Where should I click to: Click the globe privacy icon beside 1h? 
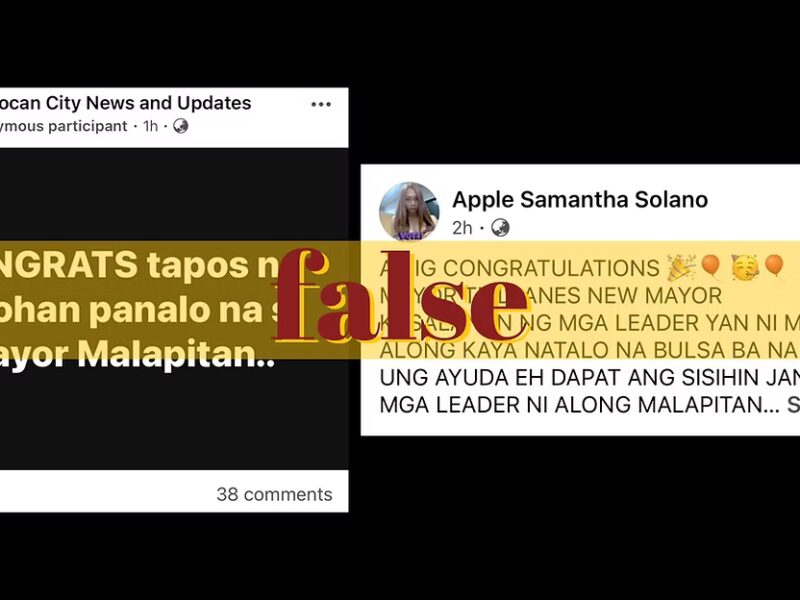tap(181, 126)
